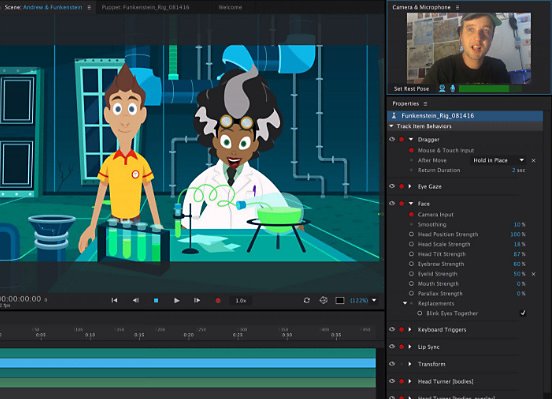Collapse the Track Item Behaviors section
The height and width of the screenshot is (399, 552).
[391, 126]
